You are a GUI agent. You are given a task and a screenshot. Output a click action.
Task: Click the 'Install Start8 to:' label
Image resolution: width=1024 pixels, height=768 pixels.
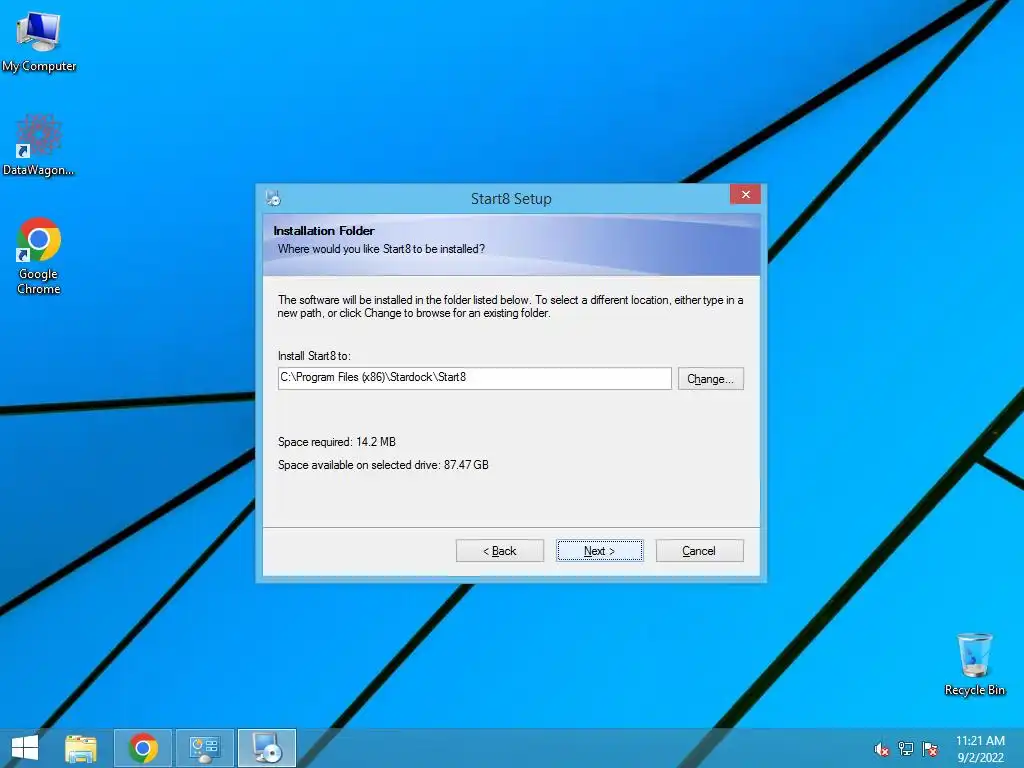click(x=314, y=356)
